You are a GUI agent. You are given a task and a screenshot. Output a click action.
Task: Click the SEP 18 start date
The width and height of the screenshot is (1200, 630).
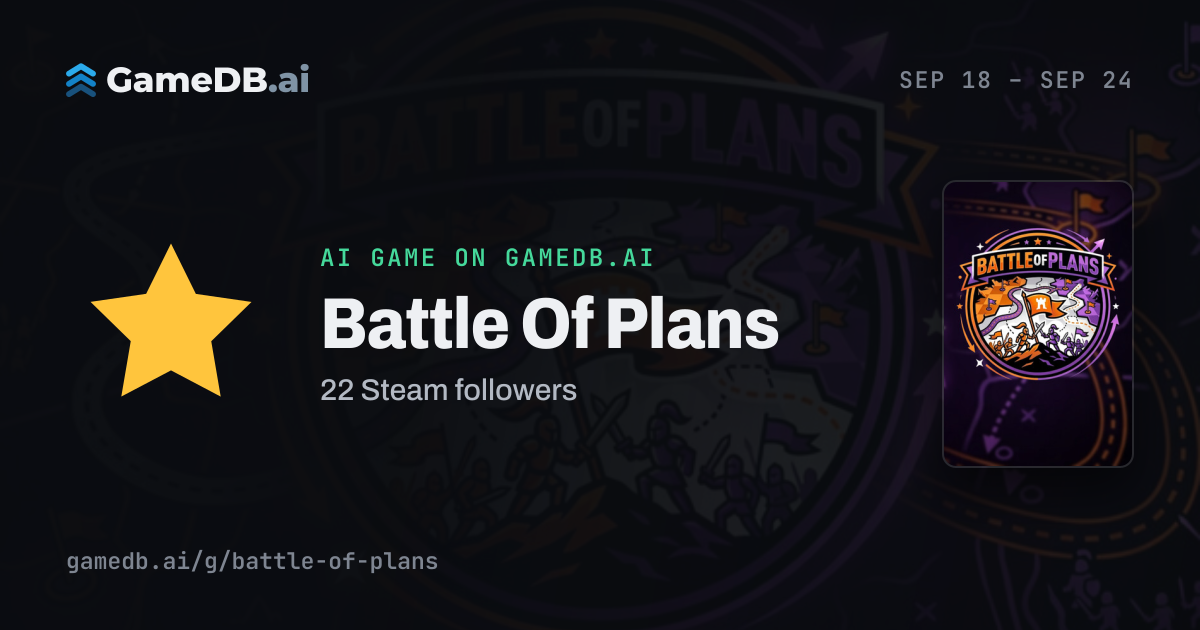[x=945, y=80]
